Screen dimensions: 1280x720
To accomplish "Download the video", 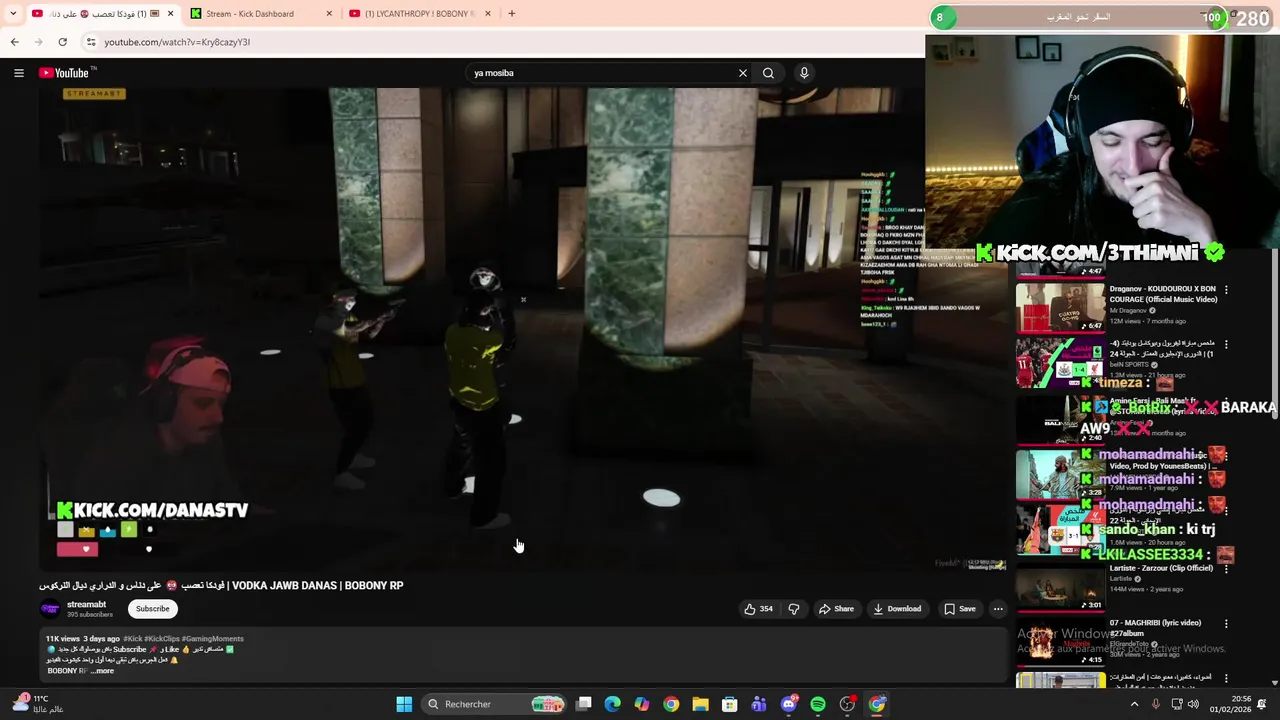I will coord(897,609).
